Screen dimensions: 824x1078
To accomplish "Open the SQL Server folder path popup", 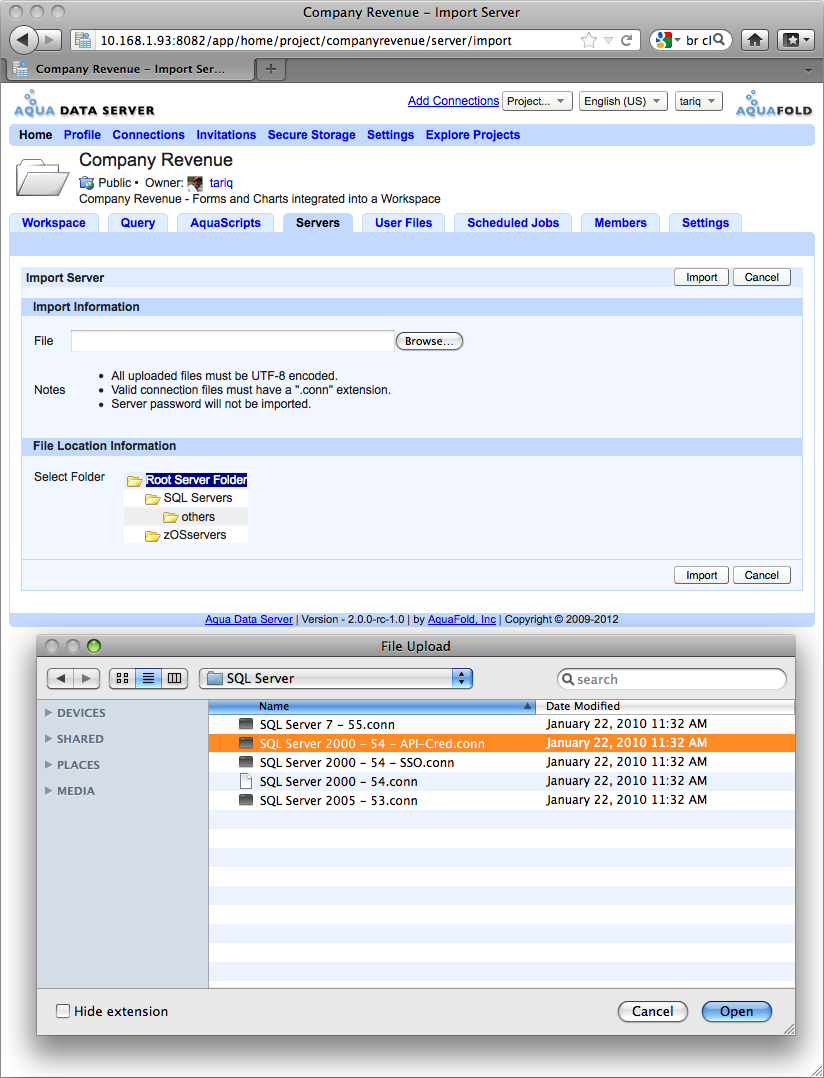I will (335, 679).
